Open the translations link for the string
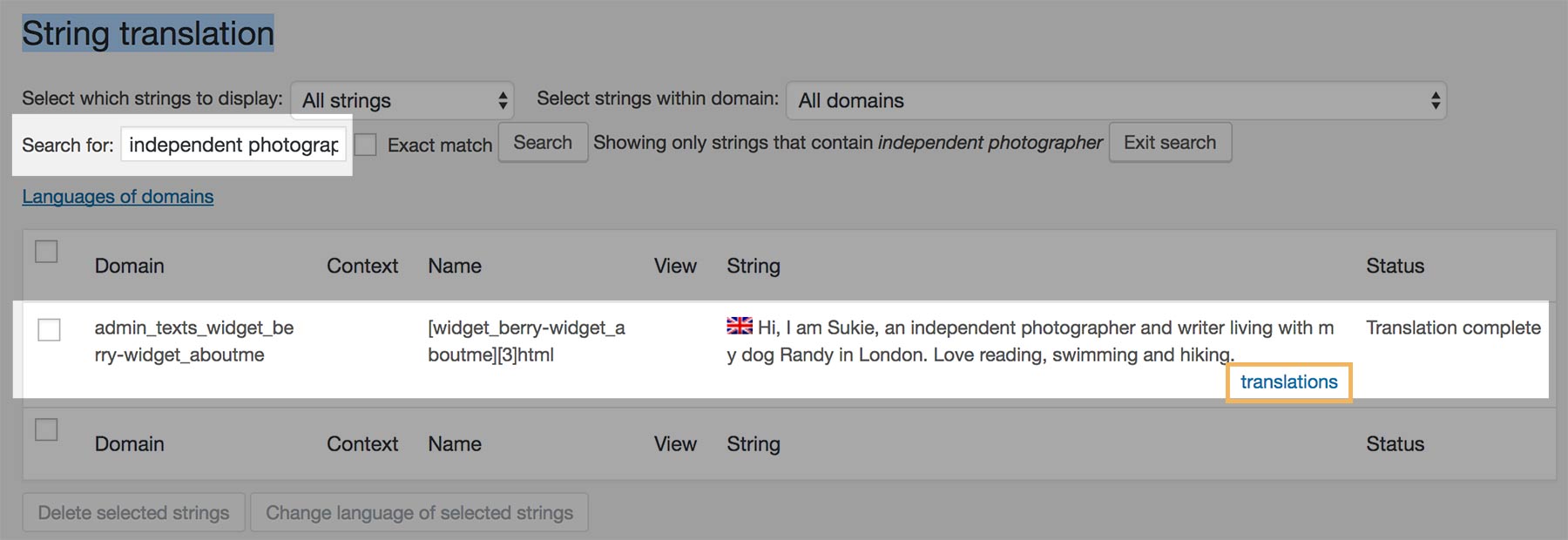The image size is (1568, 540). 1288,382
